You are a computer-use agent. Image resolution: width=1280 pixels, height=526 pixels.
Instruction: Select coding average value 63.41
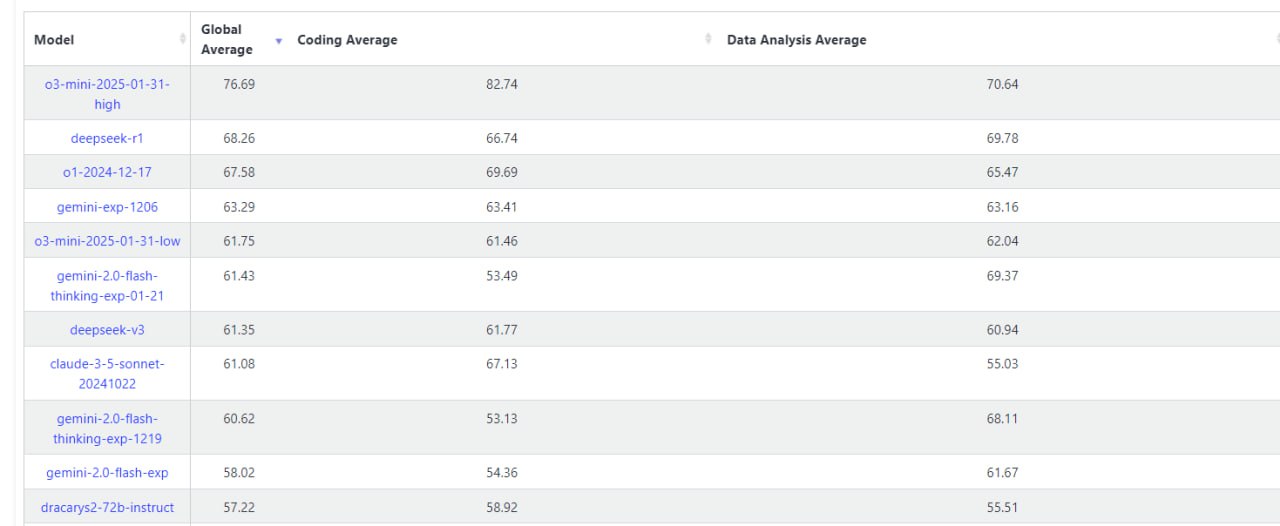point(502,207)
